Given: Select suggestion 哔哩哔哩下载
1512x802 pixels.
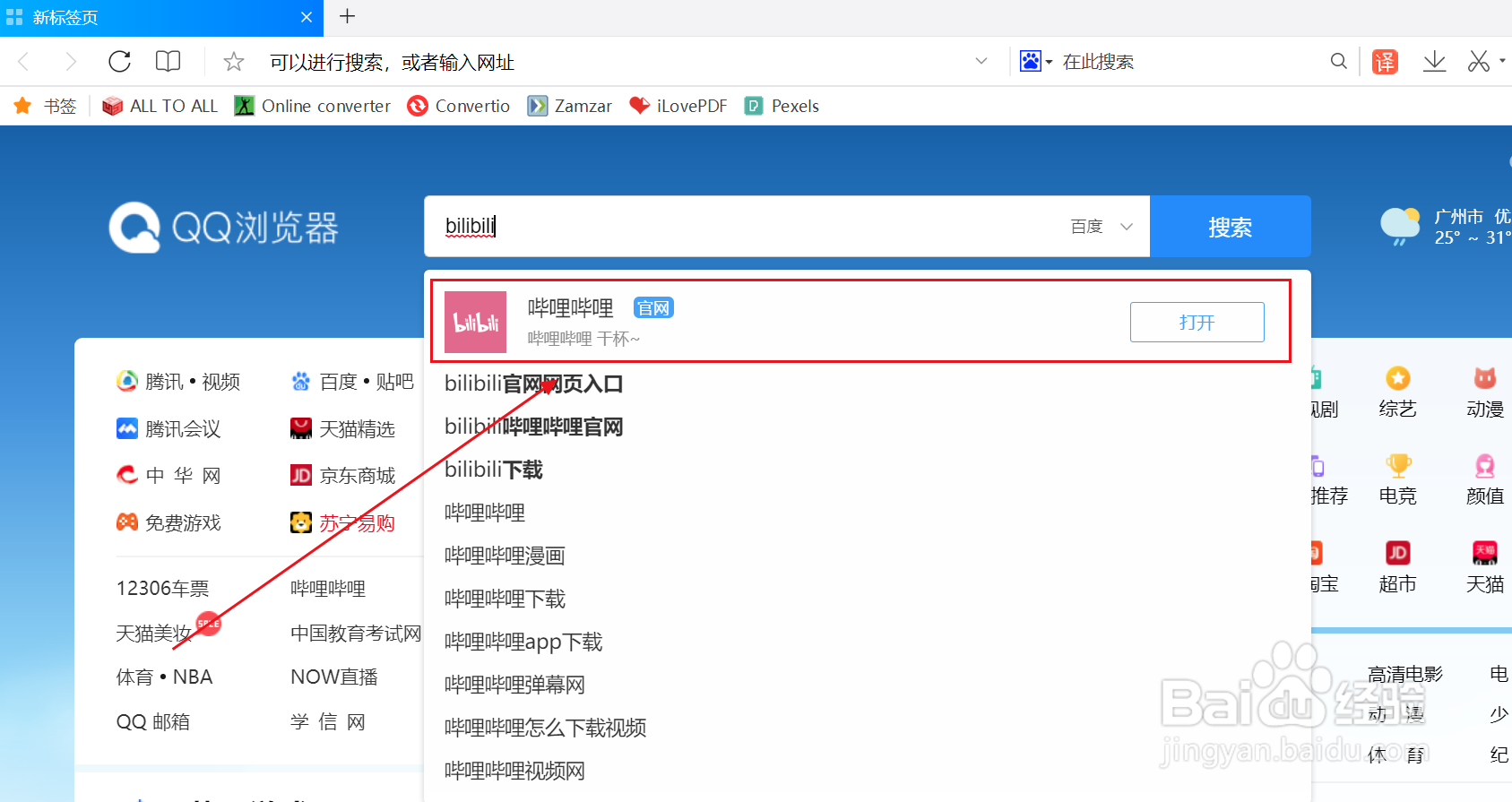Looking at the screenshot, I should [x=505, y=599].
